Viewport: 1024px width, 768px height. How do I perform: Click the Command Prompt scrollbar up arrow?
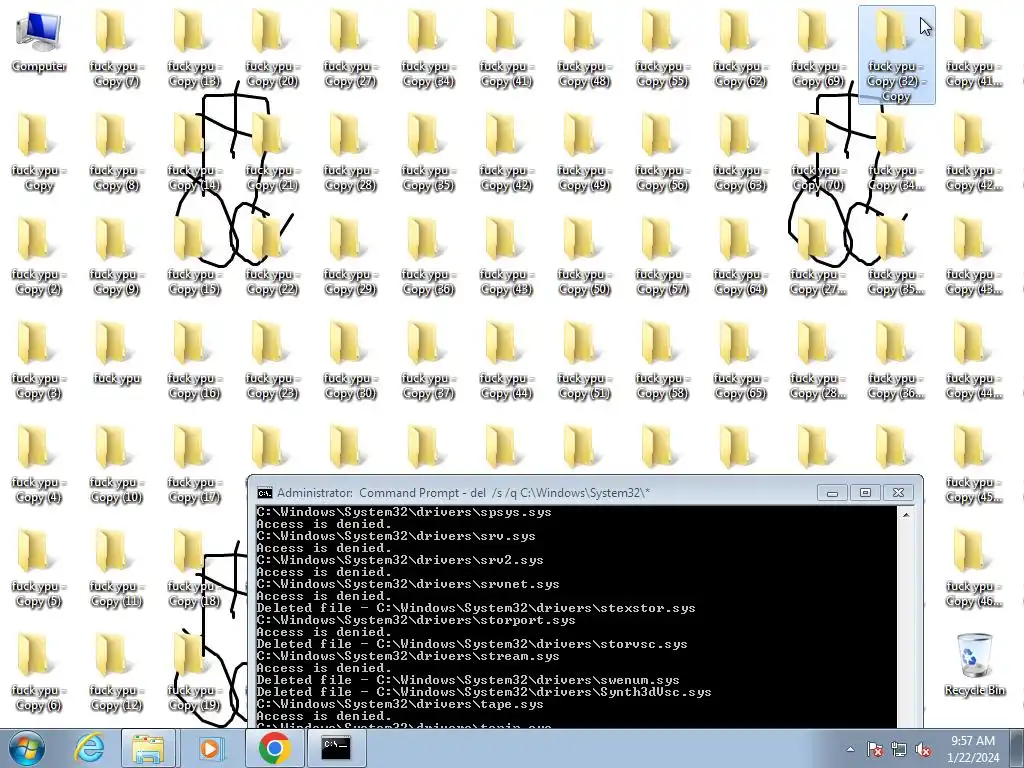coord(906,515)
